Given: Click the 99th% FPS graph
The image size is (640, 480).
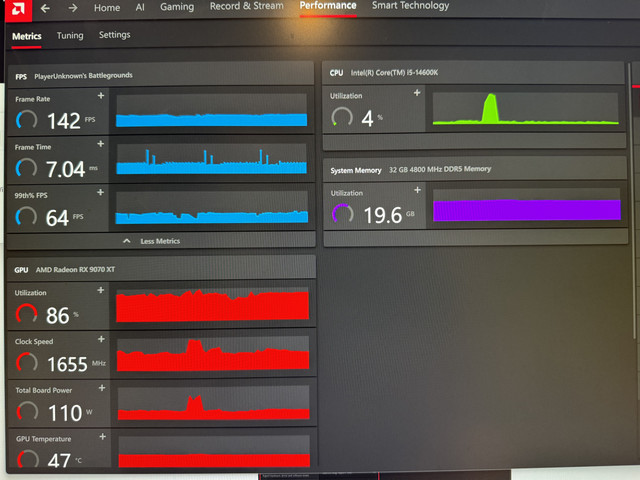Looking at the screenshot, I should [x=212, y=207].
